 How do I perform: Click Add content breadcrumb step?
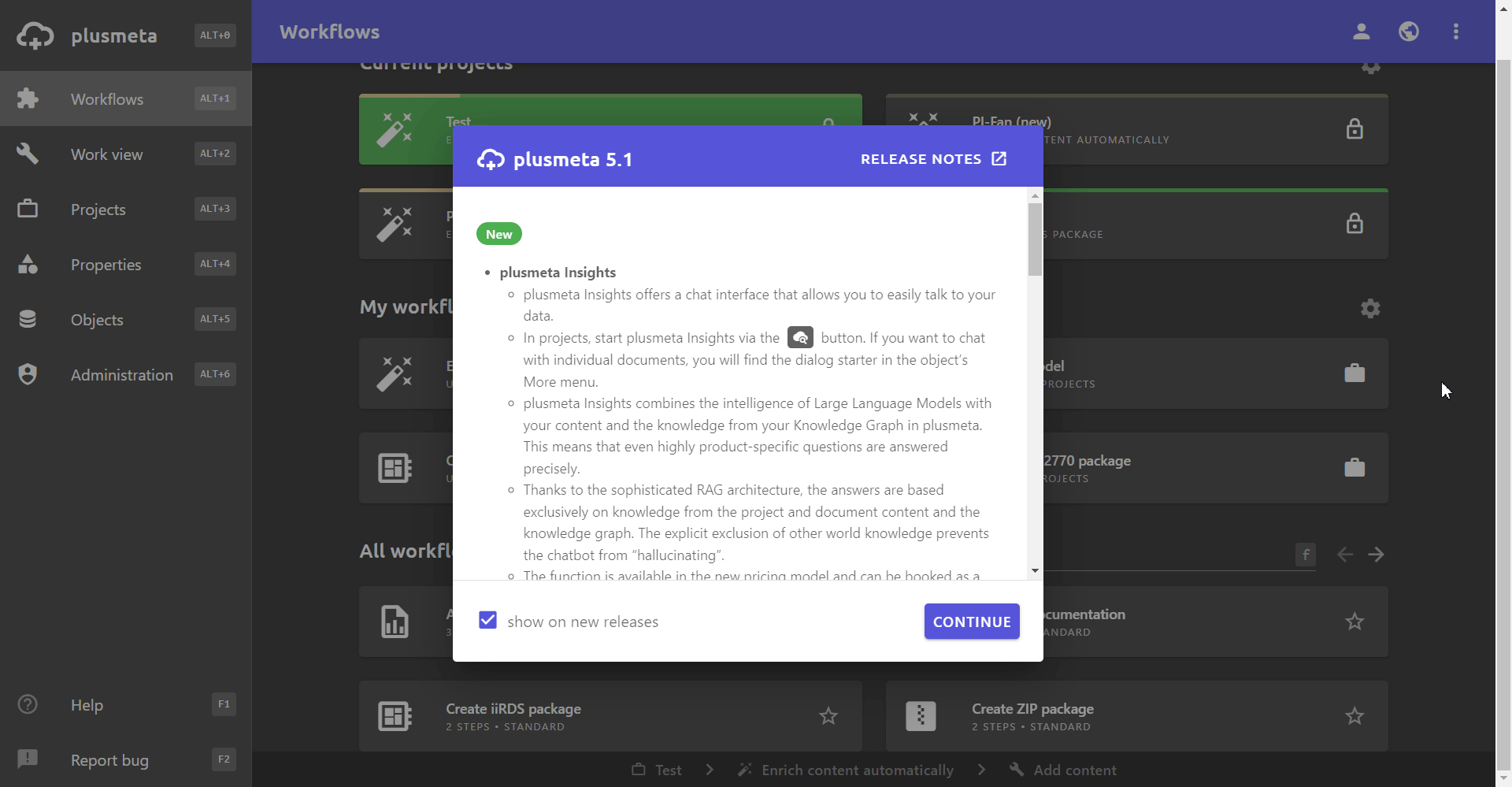point(1063,770)
